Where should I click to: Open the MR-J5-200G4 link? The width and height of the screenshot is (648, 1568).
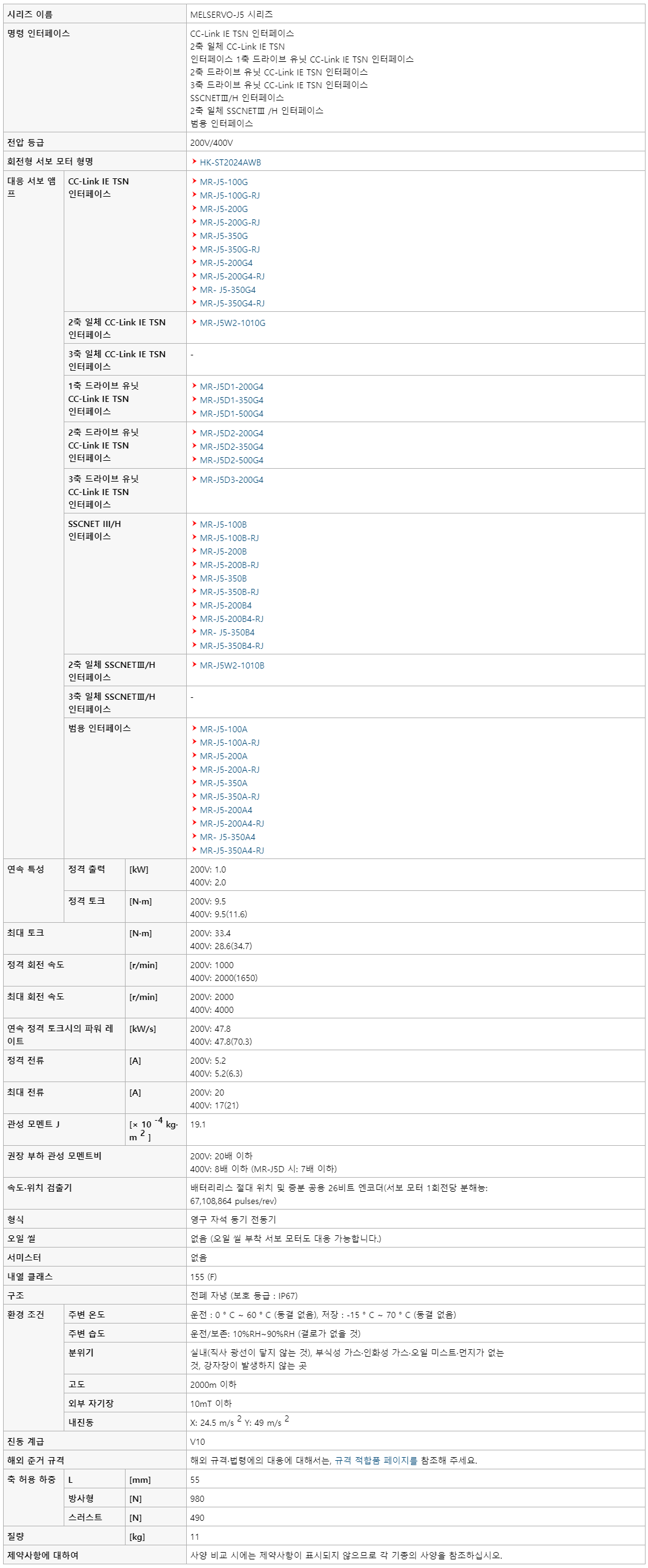coord(226,263)
